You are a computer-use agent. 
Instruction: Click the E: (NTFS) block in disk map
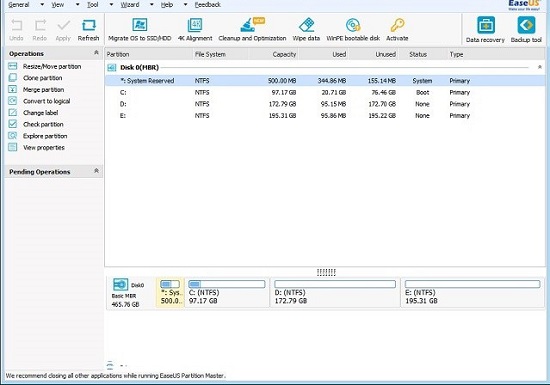(x=472, y=292)
